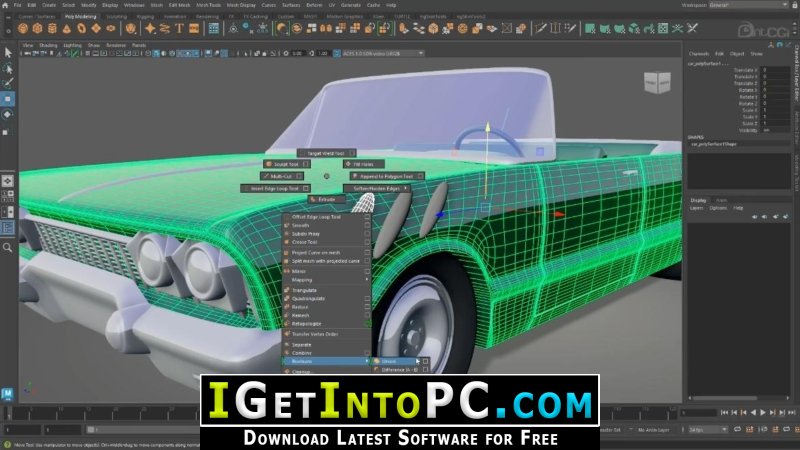Switch to the Poly Modeling shelf tab
Viewport: 800px width, 450px height.
tap(80, 16)
